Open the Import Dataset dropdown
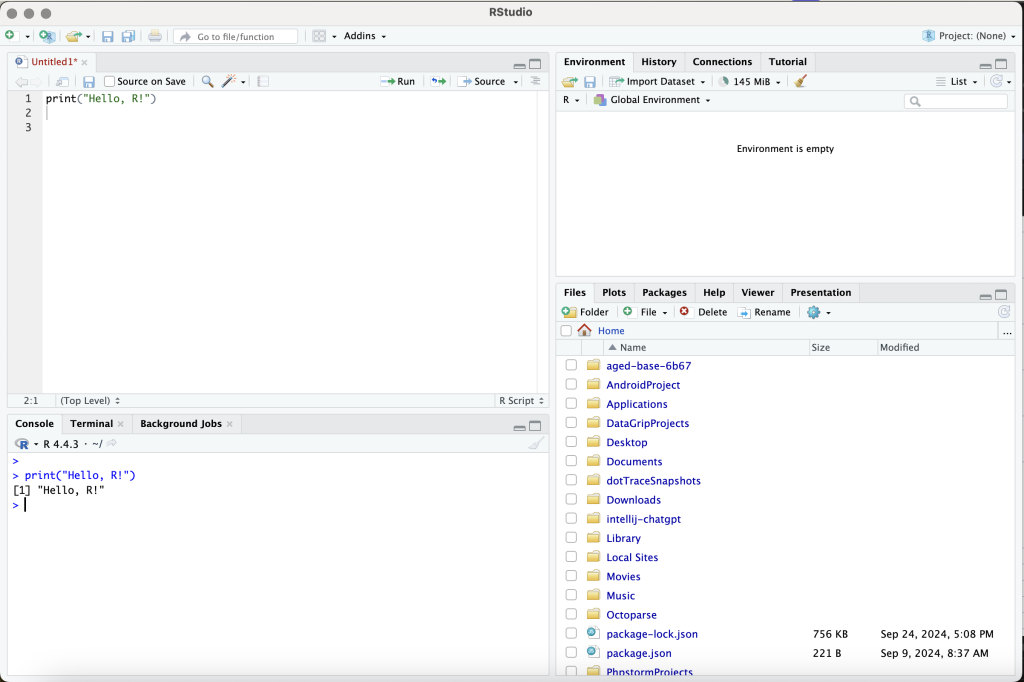The width and height of the screenshot is (1024, 682). [657, 81]
